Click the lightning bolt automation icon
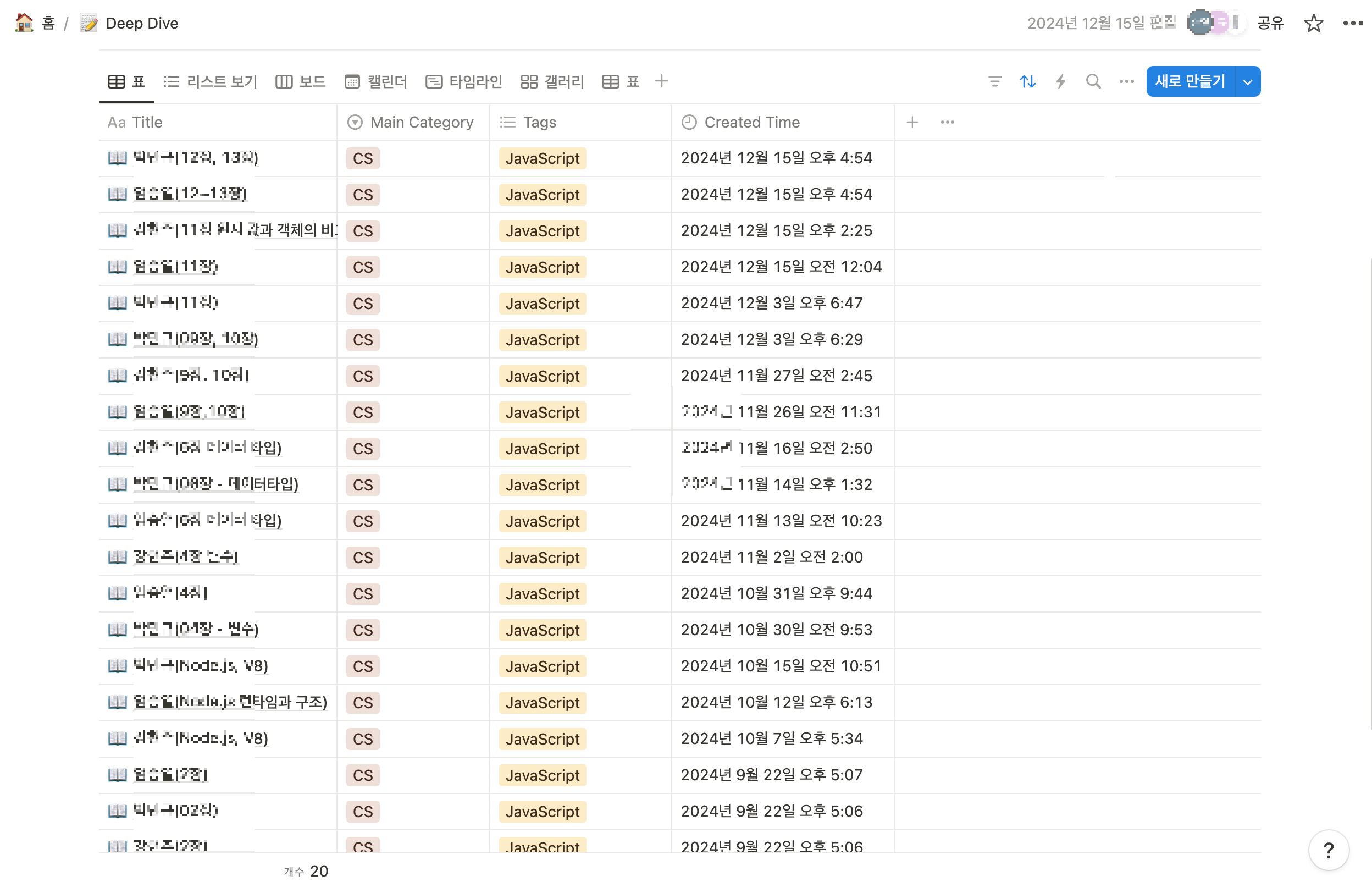This screenshot has width=1372, height=882. (1060, 81)
